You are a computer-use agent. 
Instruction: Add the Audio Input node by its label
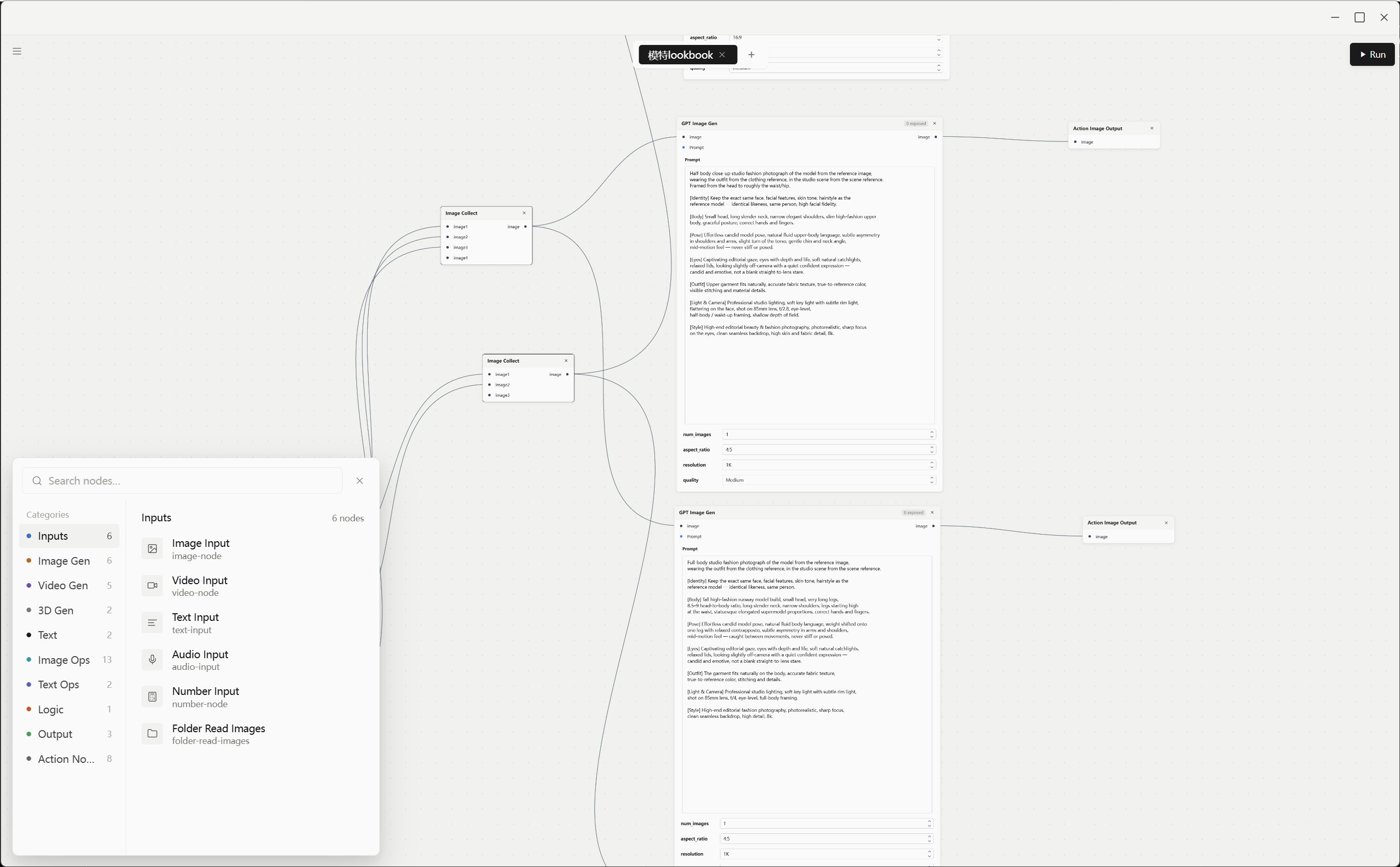200,654
